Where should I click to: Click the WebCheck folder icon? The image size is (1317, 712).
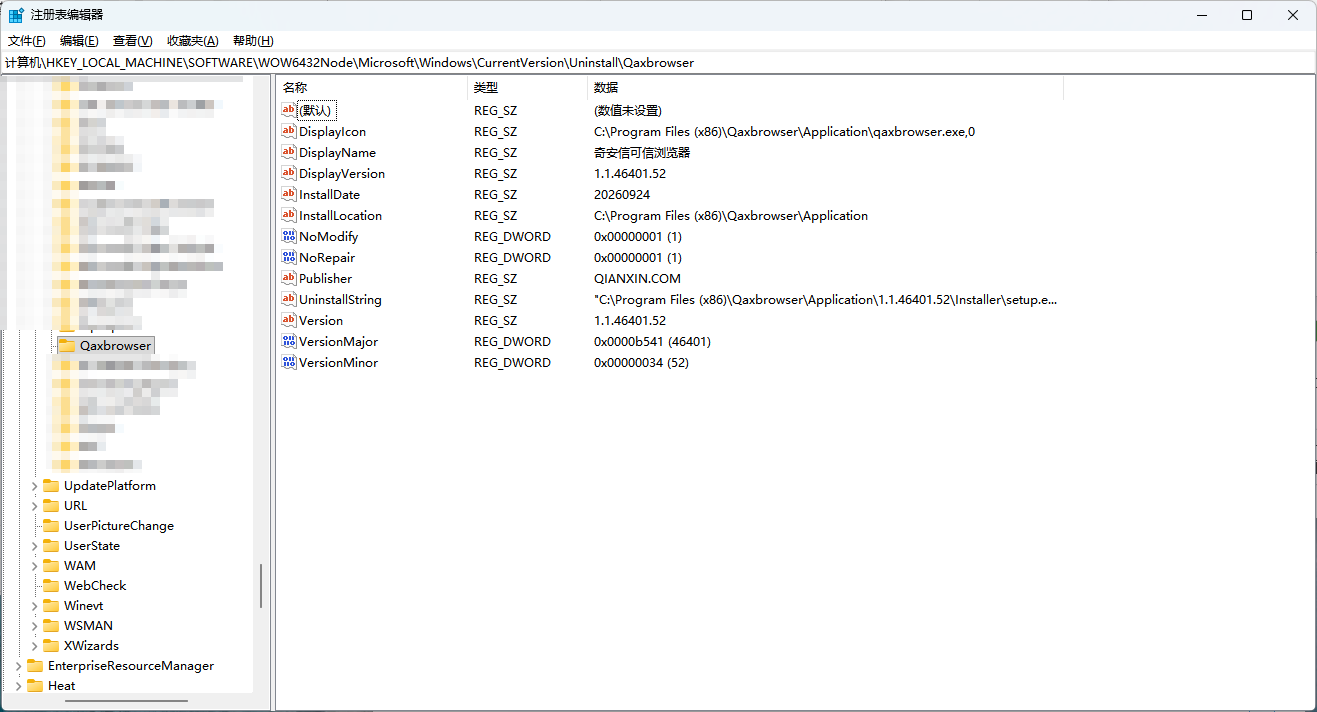[51, 585]
